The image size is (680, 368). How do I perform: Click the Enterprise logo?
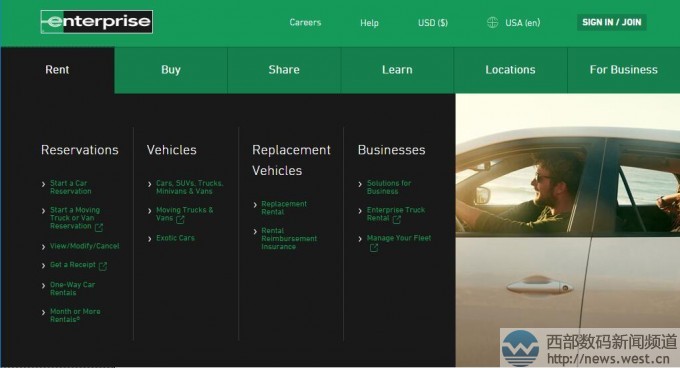click(96, 22)
